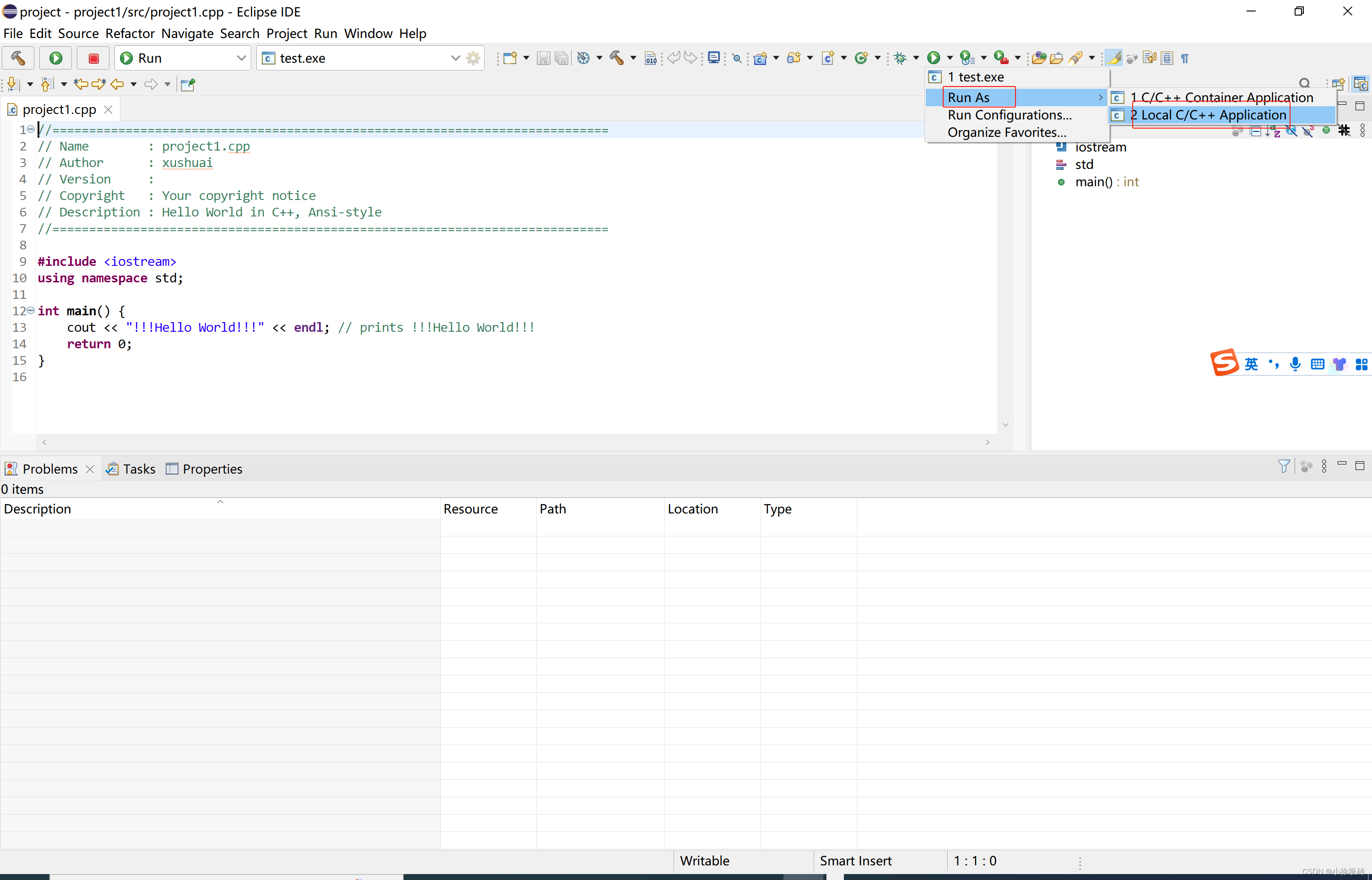The image size is (1372, 880).
Task: Open the Run launch mode dropdown
Action: tap(241, 58)
